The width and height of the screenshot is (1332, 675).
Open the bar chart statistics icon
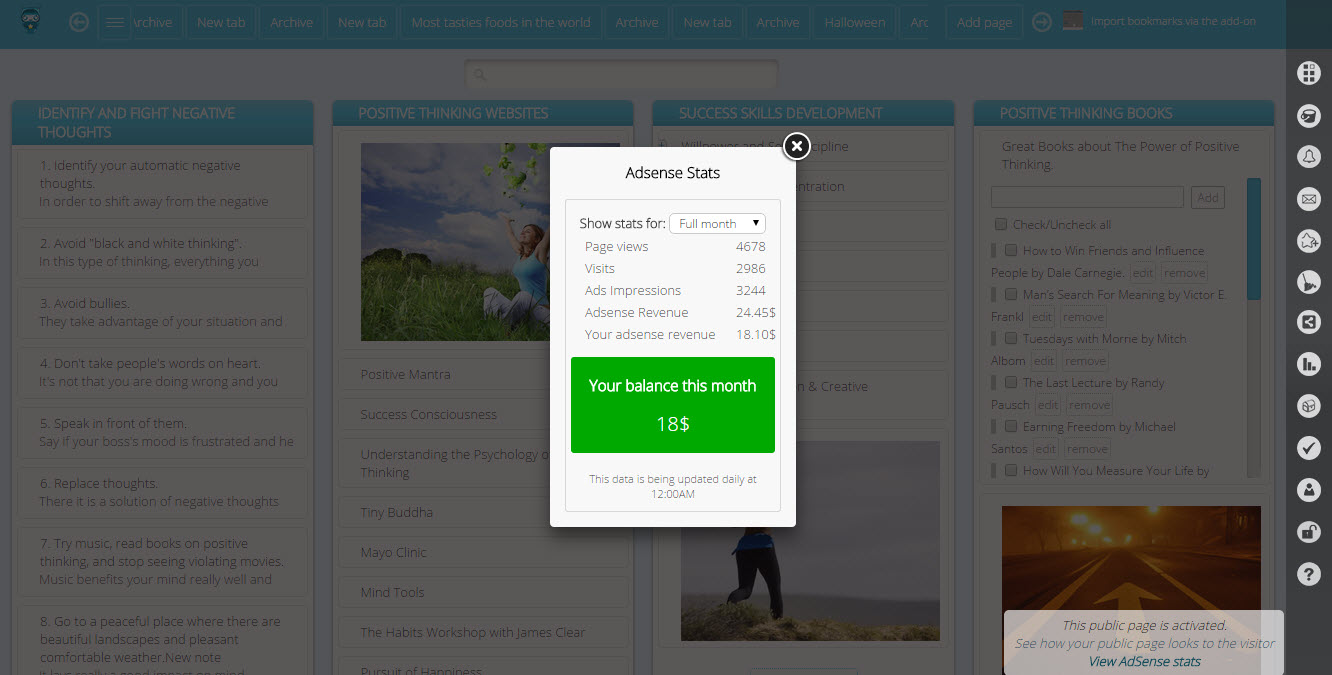[x=1308, y=364]
